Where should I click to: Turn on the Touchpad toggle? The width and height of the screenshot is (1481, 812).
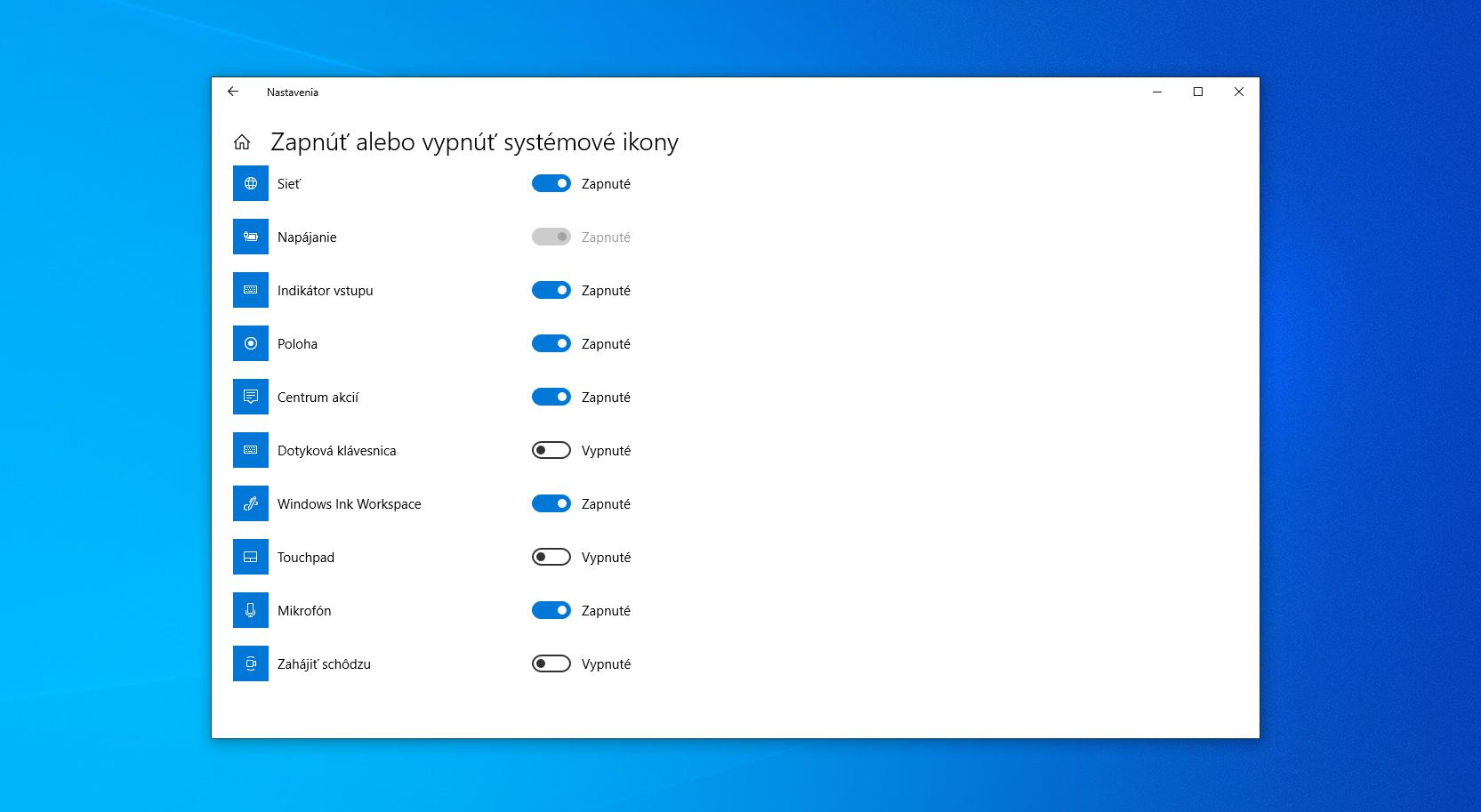tap(551, 557)
